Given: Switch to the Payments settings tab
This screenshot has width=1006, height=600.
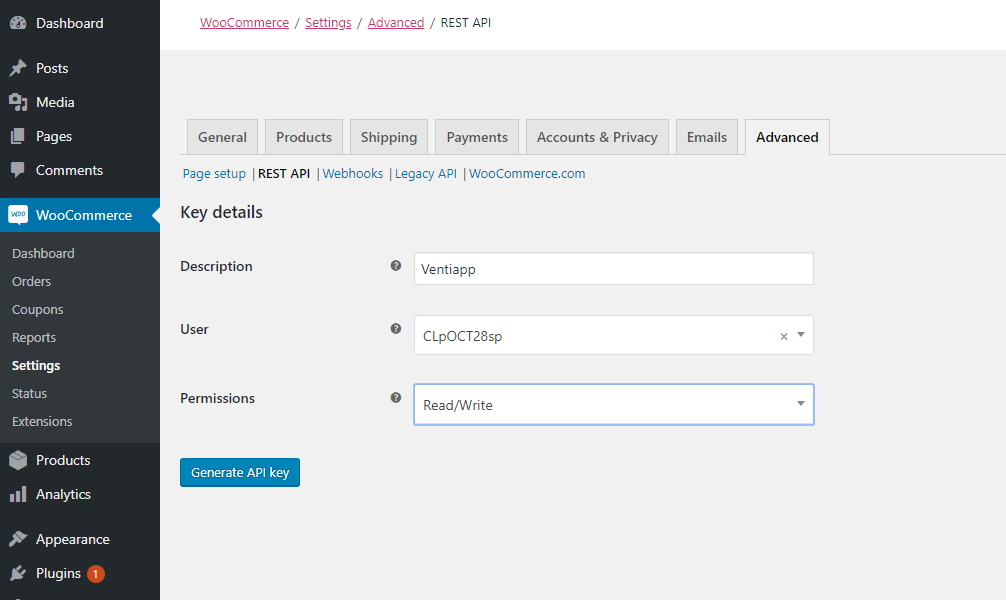Looking at the screenshot, I should [x=477, y=137].
